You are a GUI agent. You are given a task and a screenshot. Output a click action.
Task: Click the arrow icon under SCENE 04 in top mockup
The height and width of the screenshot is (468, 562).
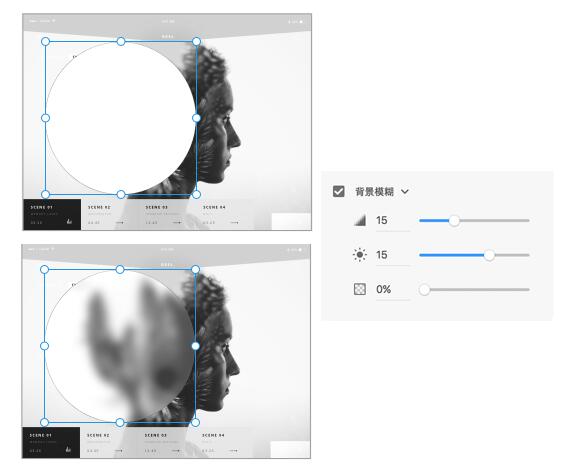(234, 223)
